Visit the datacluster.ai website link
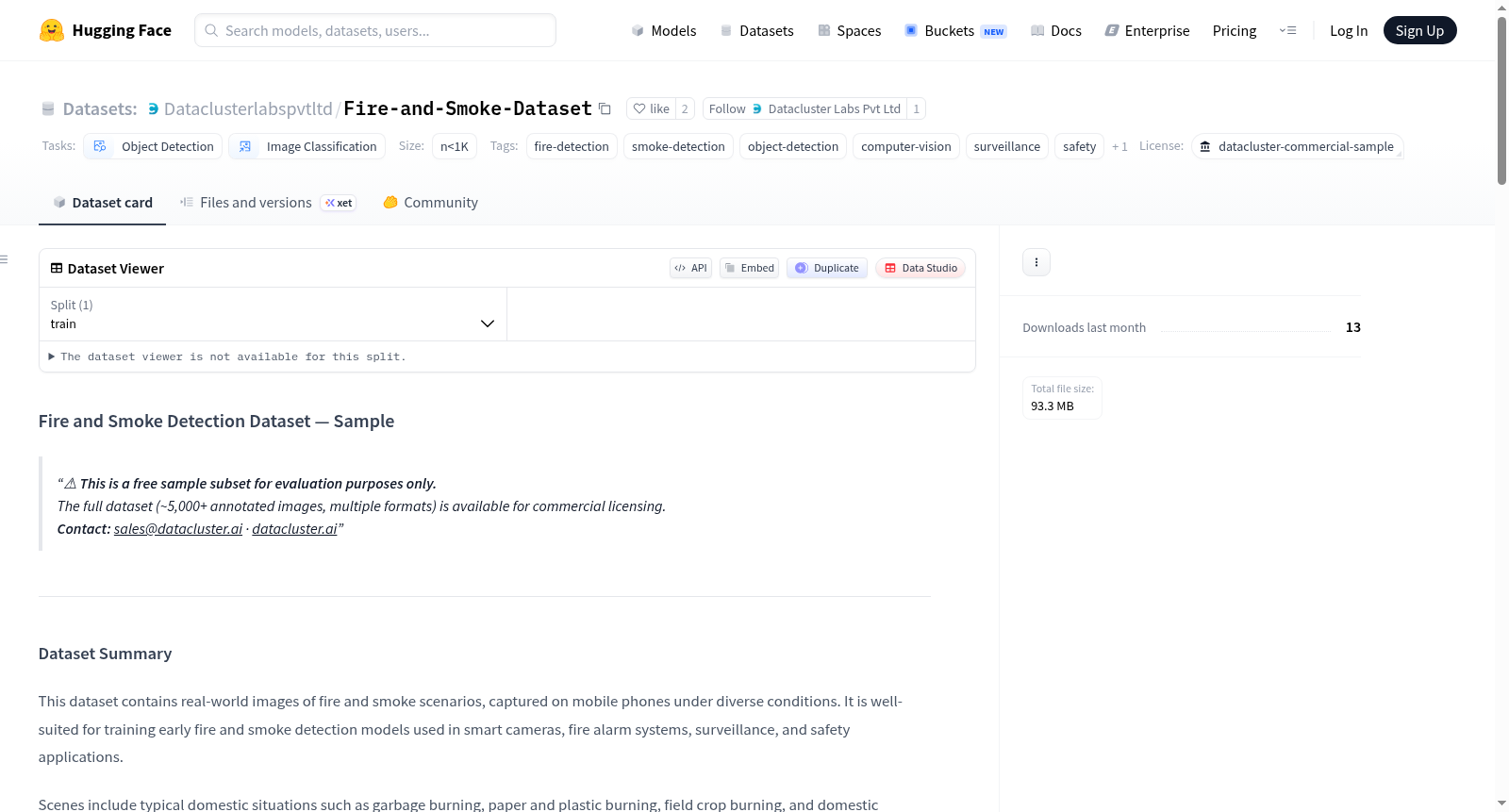This screenshot has width=1509, height=812. [x=294, y=529]
